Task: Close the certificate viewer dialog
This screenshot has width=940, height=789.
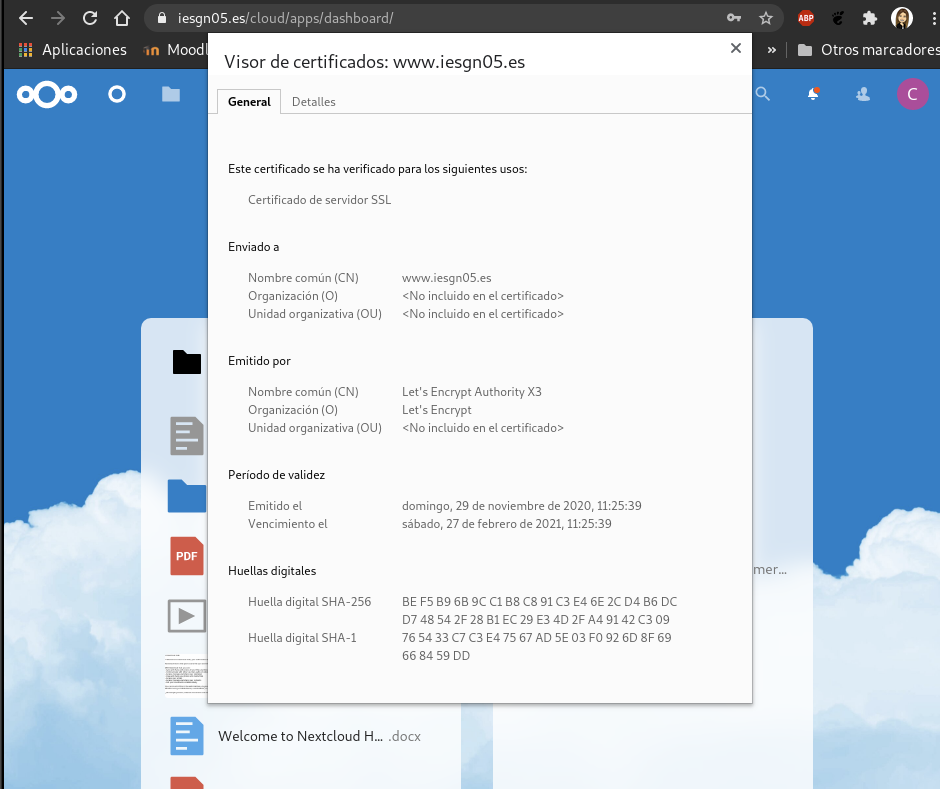Action: (x=736, y=48)
